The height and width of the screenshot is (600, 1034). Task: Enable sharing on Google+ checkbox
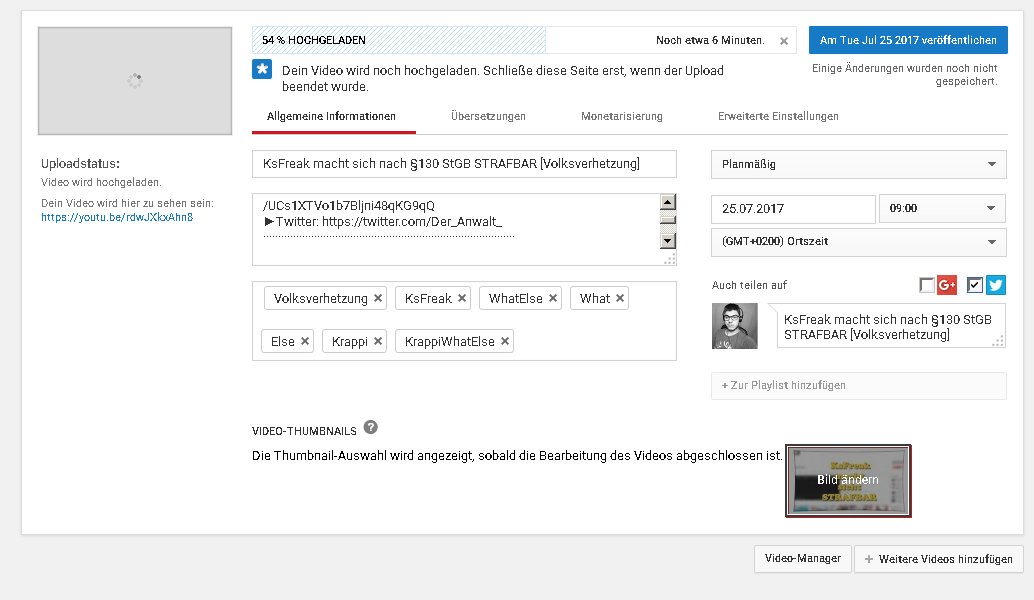[927, 285]
